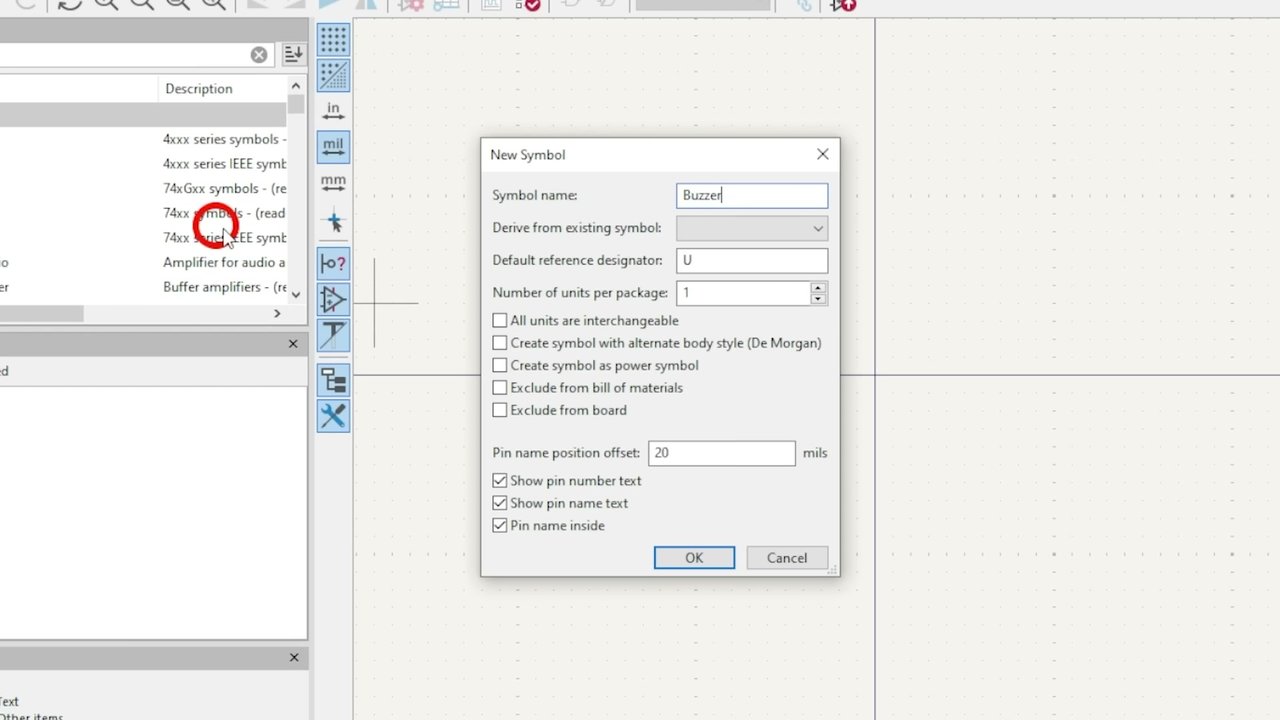Open Derive from existing symbol dropdown
Image resolution: width=1280 pixels, height=720 pixels.
(752, 228)
